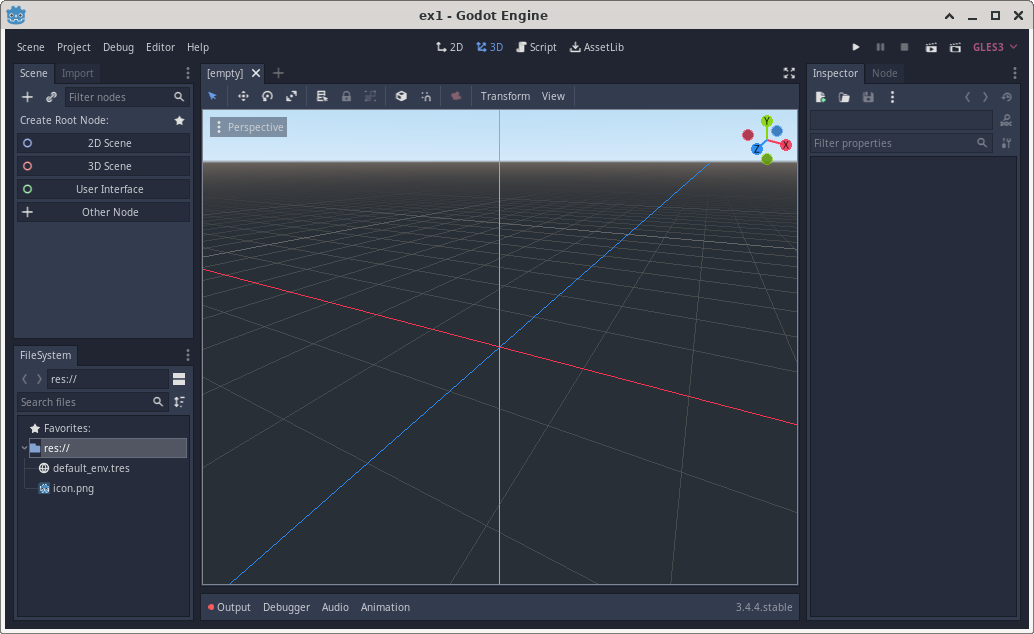
Task: Select icon.png file
Action: point(73,488)
